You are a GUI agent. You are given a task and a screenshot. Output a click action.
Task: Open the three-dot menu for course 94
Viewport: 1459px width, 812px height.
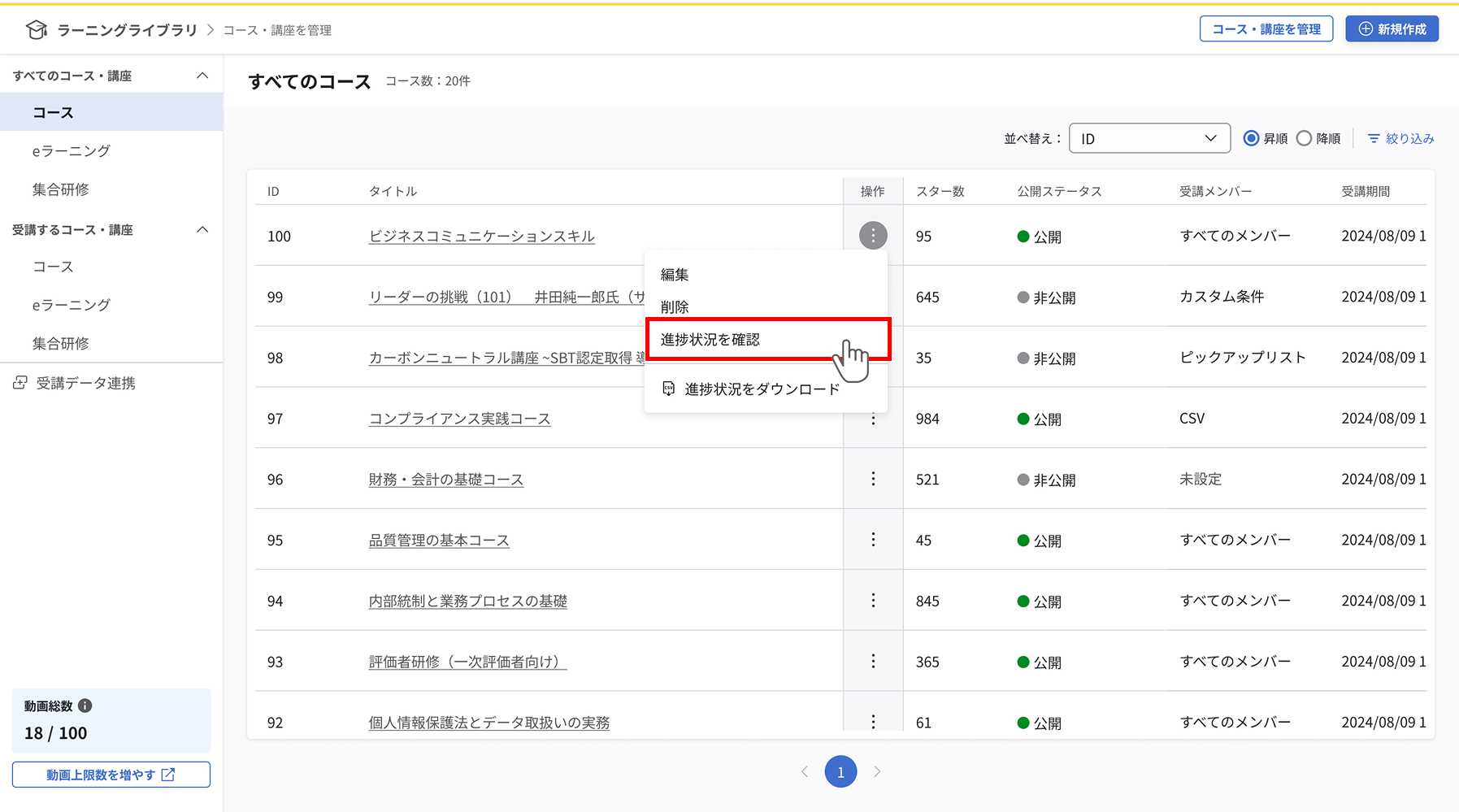[873, 601]
